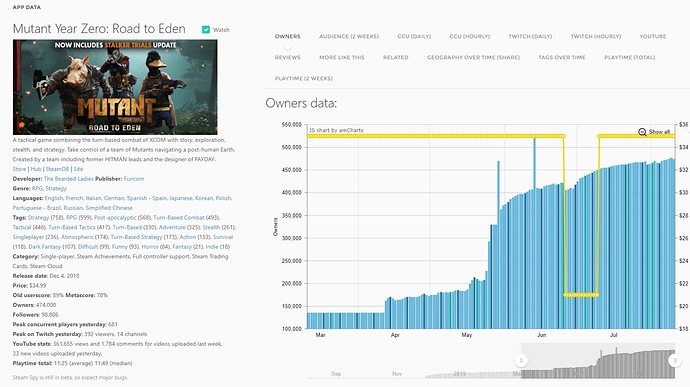Click the right chart scrollbar handle

click(675, 361)
